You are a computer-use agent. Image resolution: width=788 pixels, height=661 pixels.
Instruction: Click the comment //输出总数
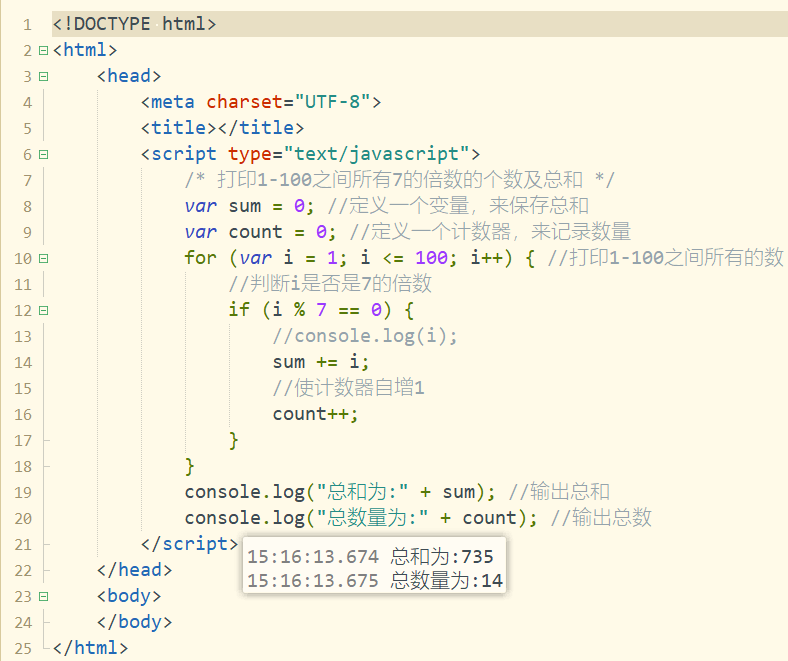(601, 518)
